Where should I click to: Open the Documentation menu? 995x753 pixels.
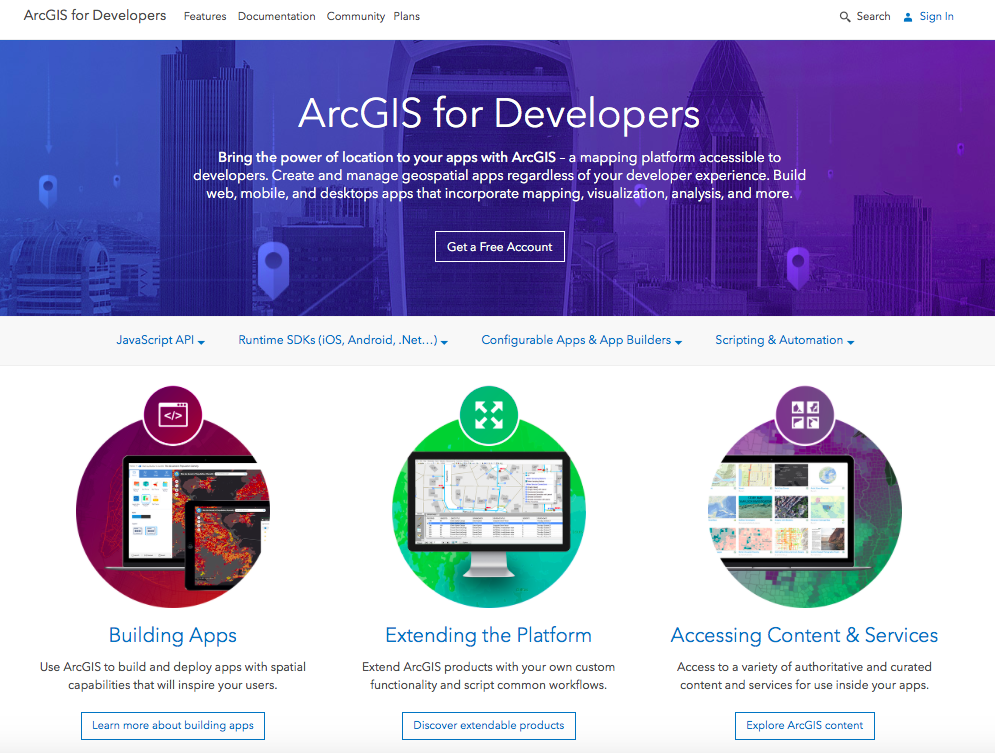(x=277, y=16)
